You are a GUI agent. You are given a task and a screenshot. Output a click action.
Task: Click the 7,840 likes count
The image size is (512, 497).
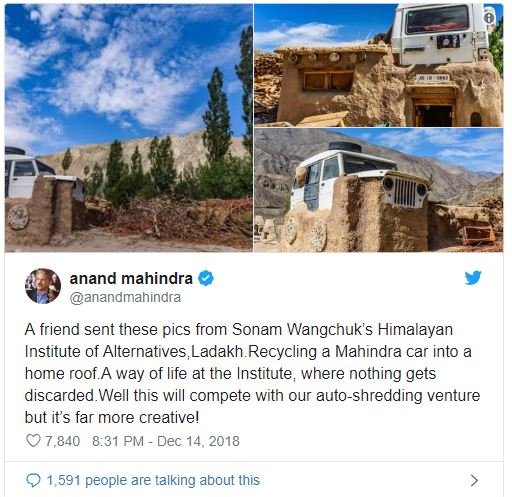[x=62, y=441]
